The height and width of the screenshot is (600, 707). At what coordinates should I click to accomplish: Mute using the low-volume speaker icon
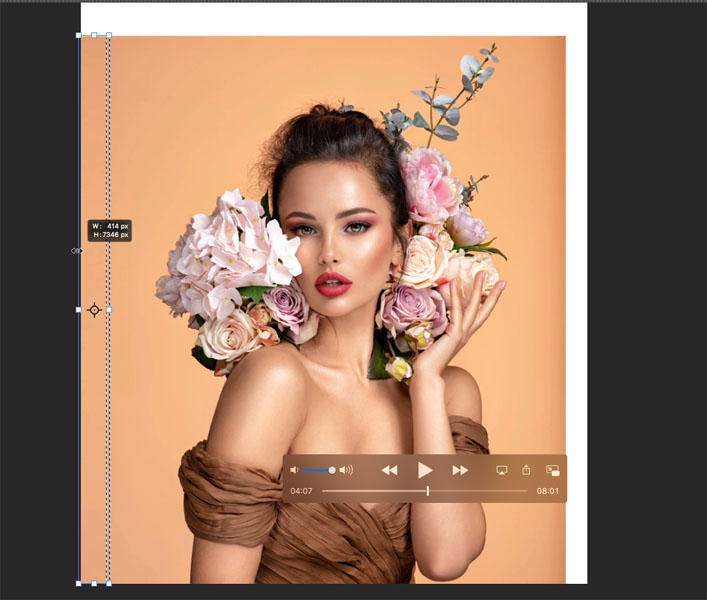pos(294,470)
